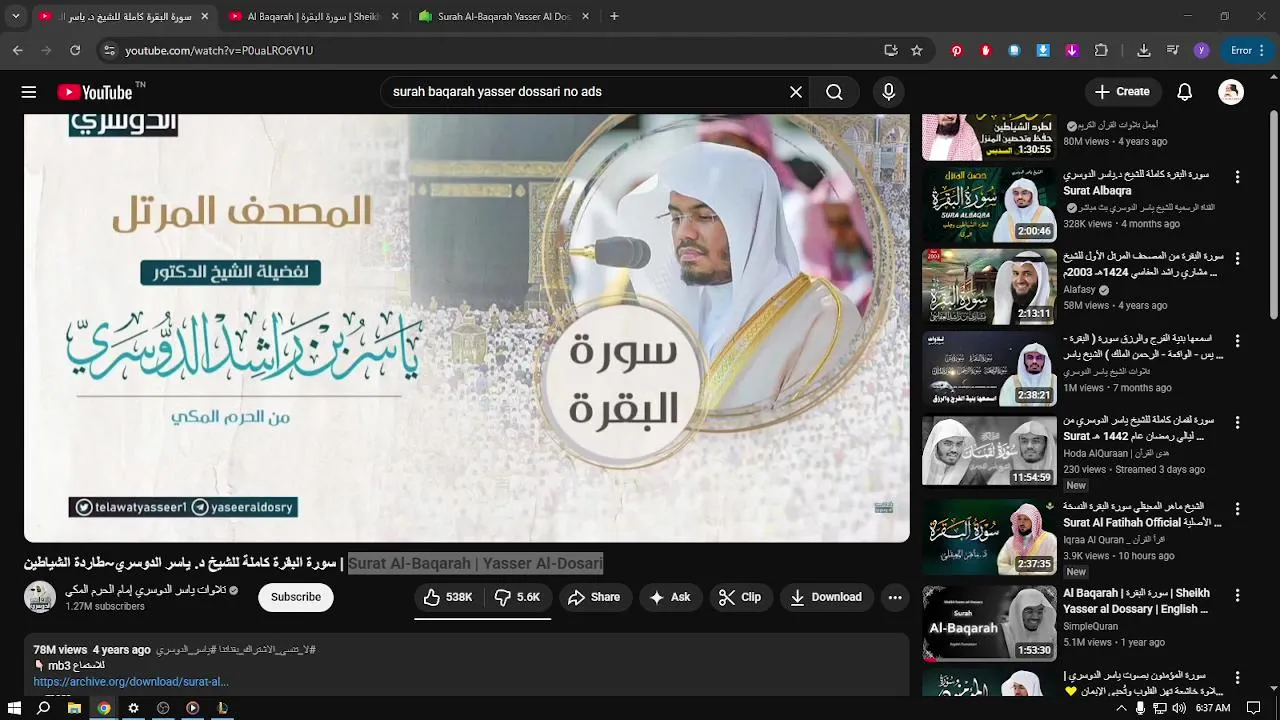Open Chrome profile avatar Y
The width and height of the screenshot is (1280, 720).
click(1201, 50)
